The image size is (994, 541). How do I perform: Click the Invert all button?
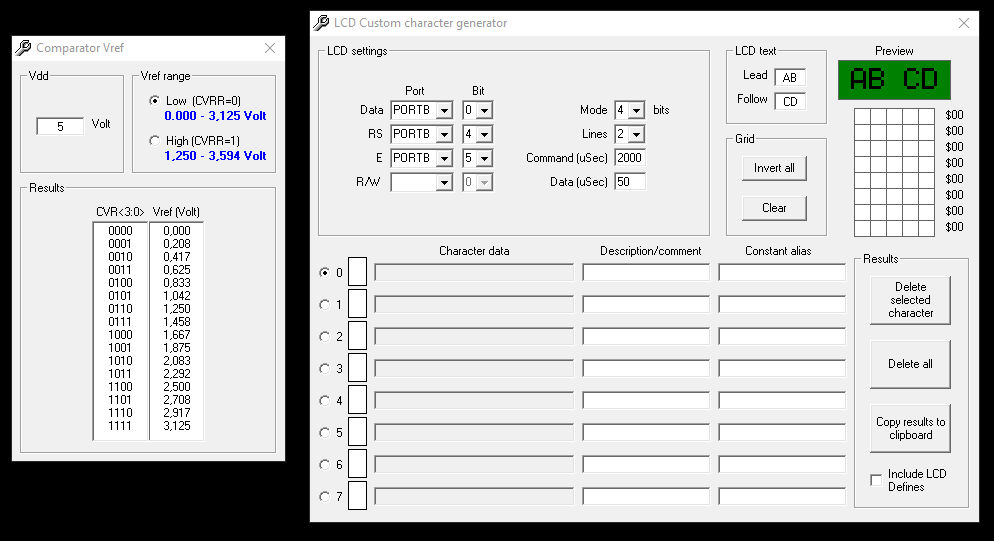coord(774,168)
